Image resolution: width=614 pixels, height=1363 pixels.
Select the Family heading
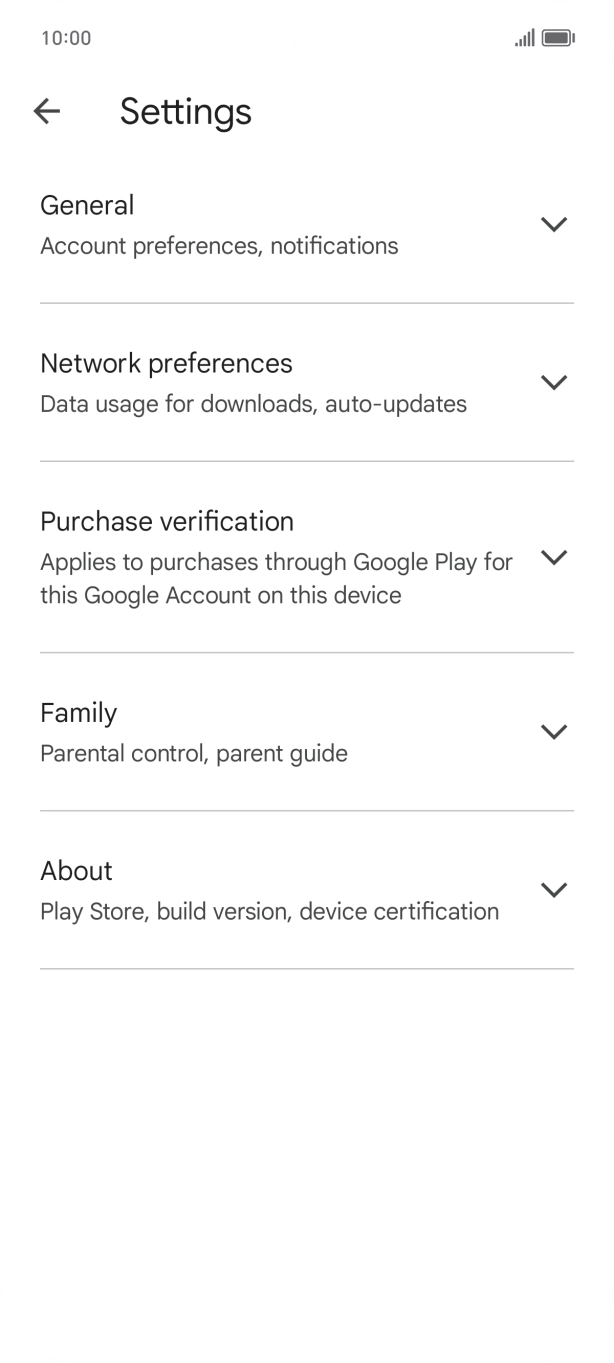(78, 713)
